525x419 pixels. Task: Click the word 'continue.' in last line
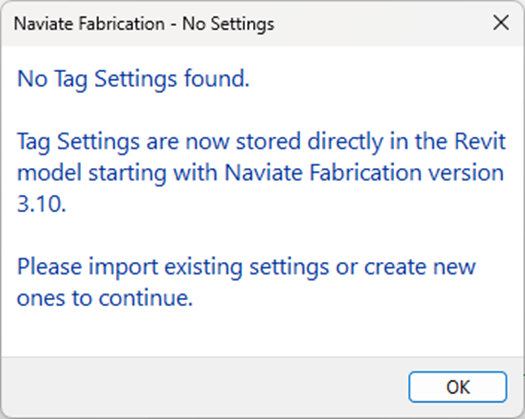pos(146,297)
